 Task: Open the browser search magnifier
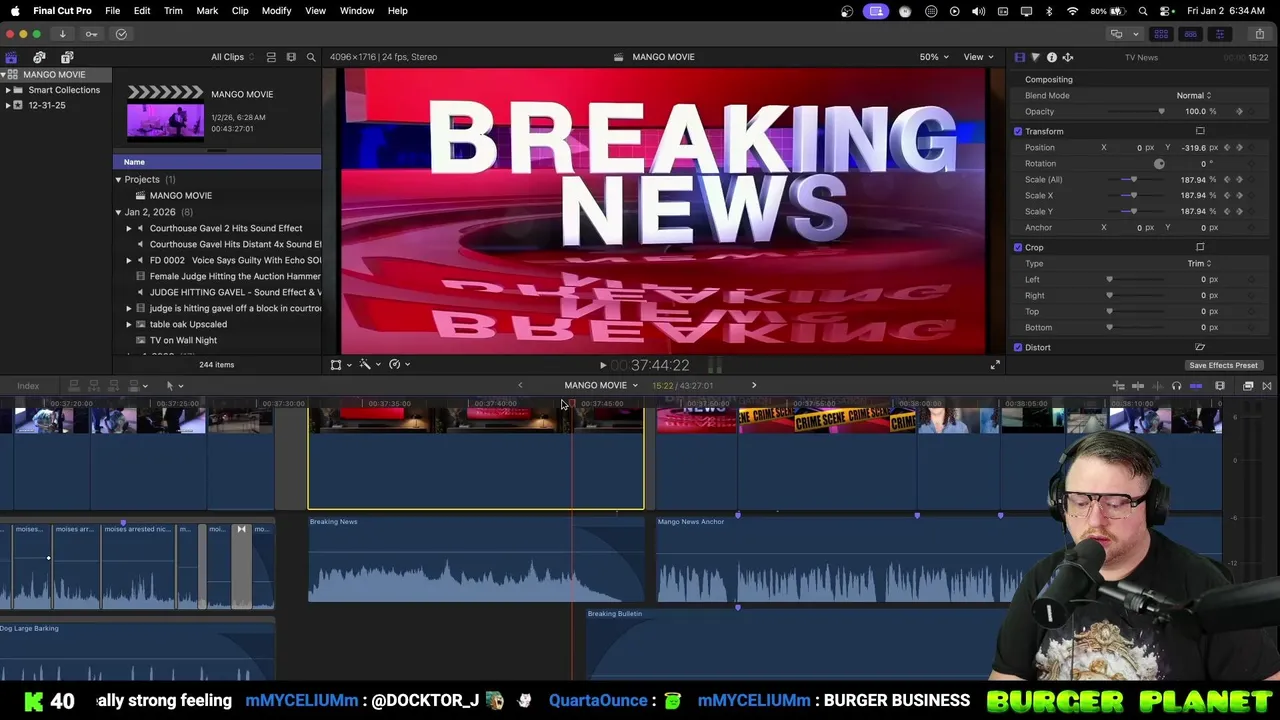click(x=311, y=57)
